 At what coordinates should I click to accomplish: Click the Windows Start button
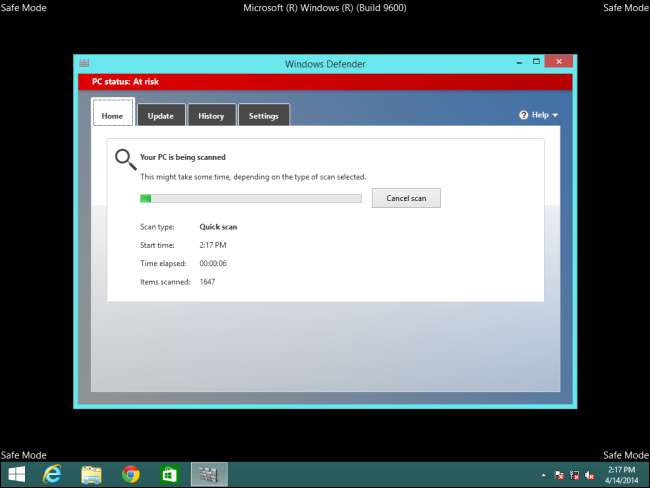(17, 474)
